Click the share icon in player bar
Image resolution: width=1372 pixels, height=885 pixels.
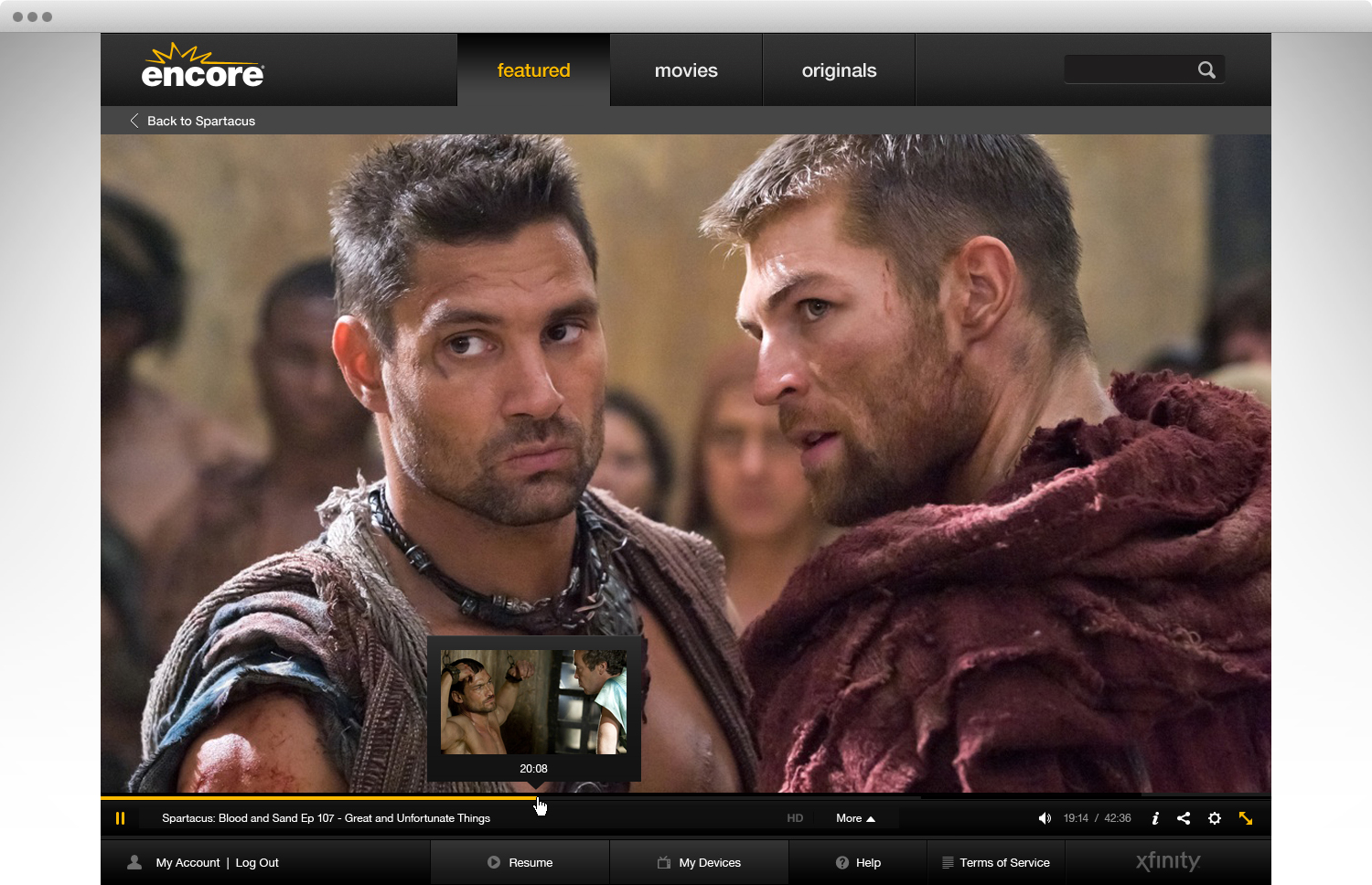coord(1184,818)
